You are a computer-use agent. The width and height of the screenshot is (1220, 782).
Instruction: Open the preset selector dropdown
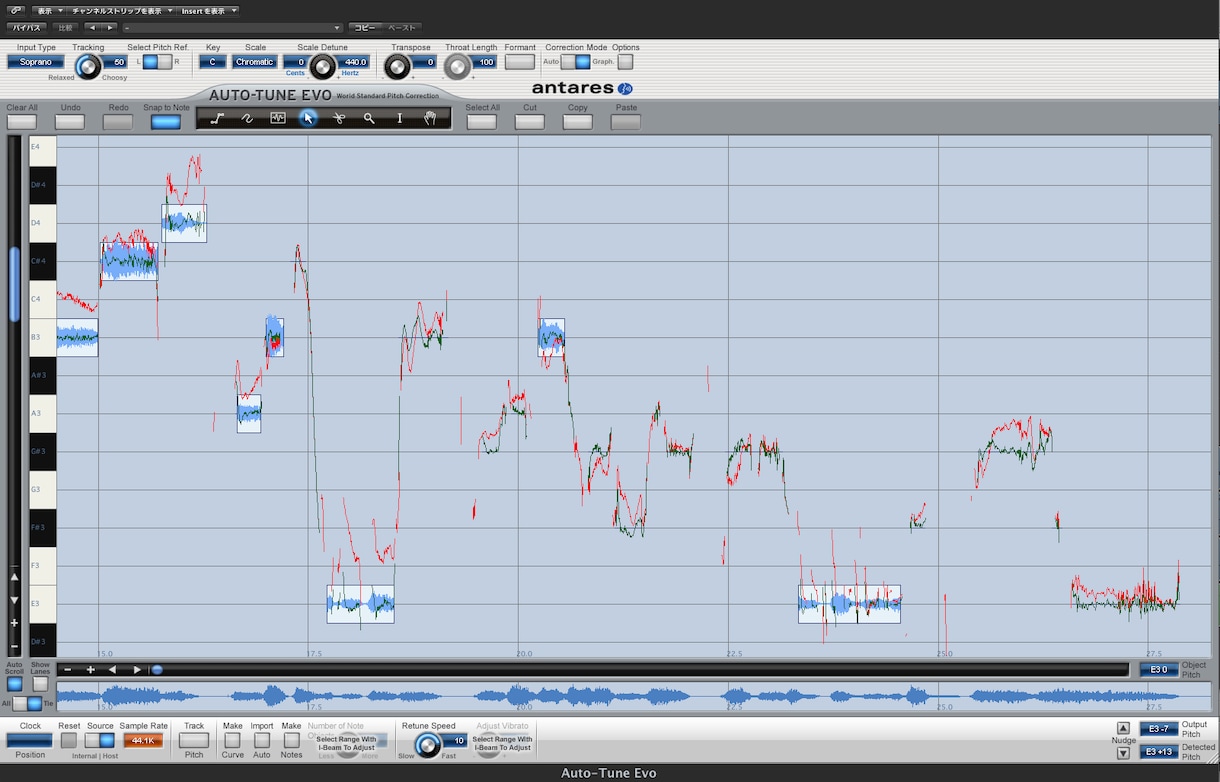coord(232,28)
